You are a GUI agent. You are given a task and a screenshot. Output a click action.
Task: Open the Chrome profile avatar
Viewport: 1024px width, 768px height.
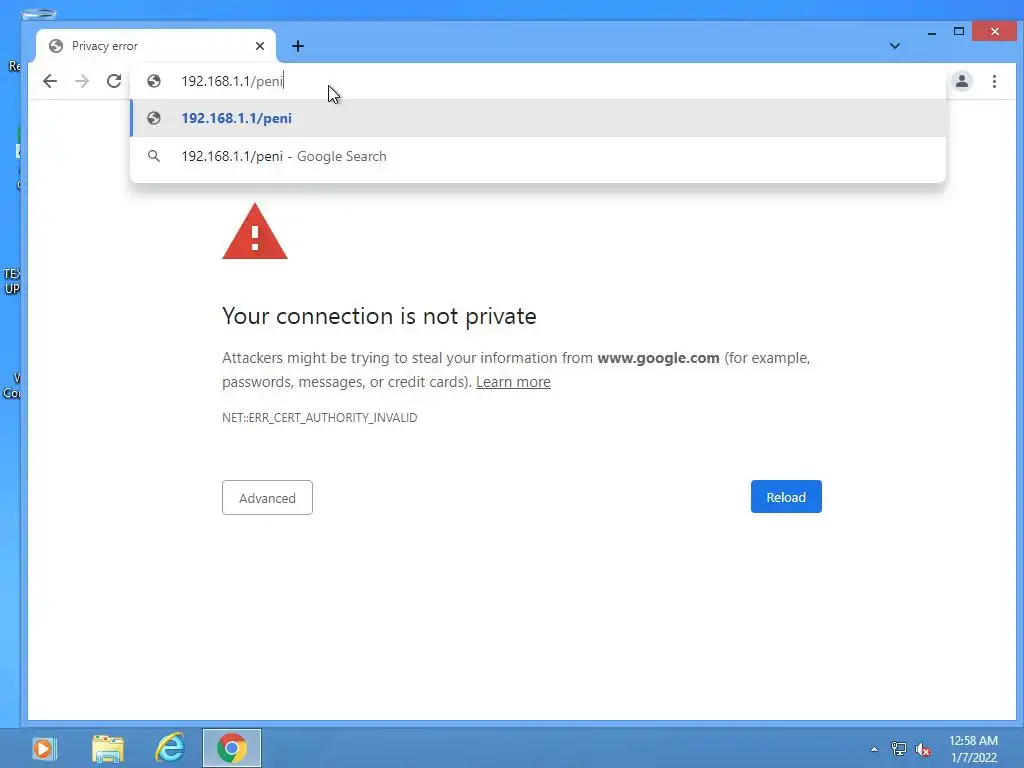pyautogui.click(x=962, y=81)
